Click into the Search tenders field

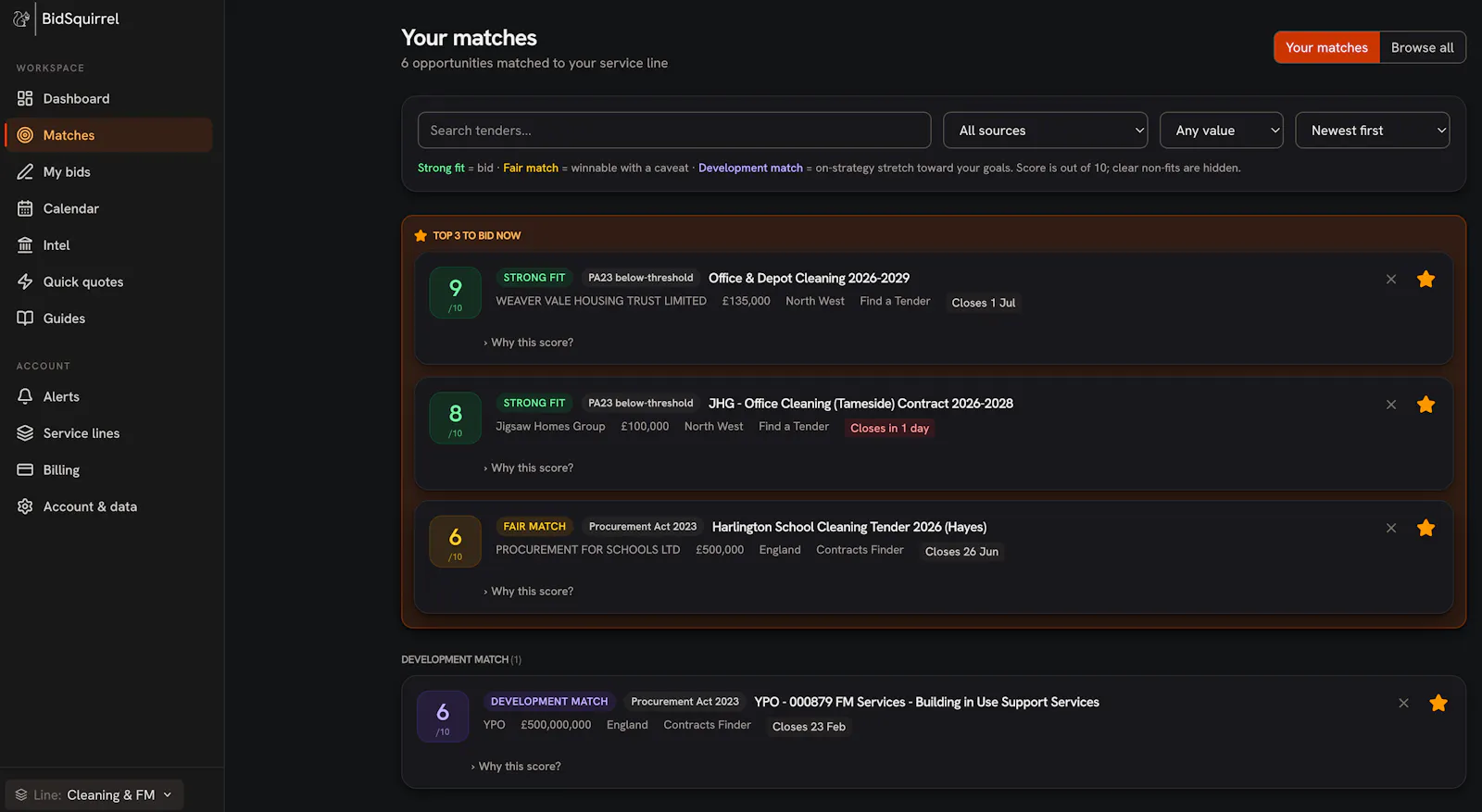pos(674,131)
